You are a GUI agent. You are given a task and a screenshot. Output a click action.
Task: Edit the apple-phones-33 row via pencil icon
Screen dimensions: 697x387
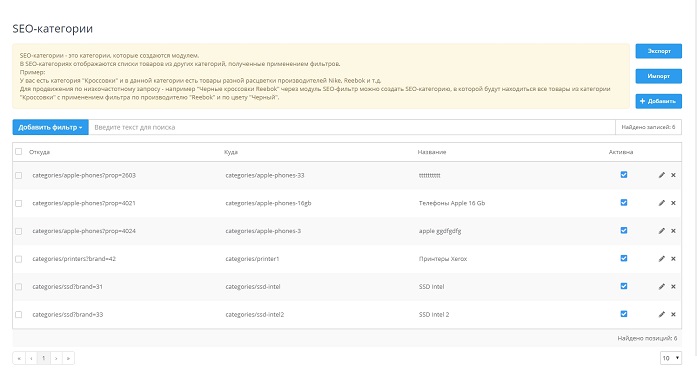tap(661, 175)
